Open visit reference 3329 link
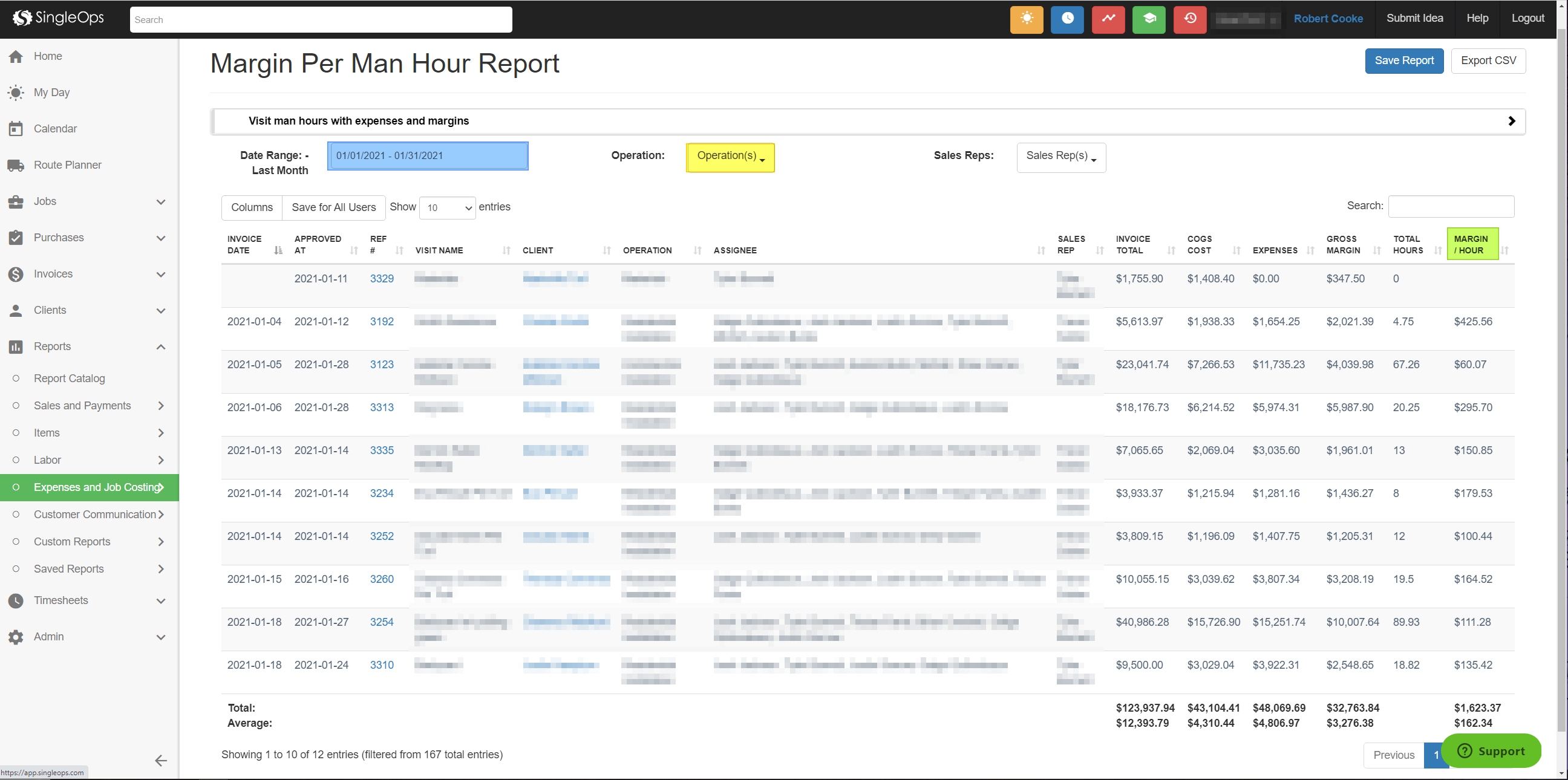1568x780 pixels. click(382, 279)
